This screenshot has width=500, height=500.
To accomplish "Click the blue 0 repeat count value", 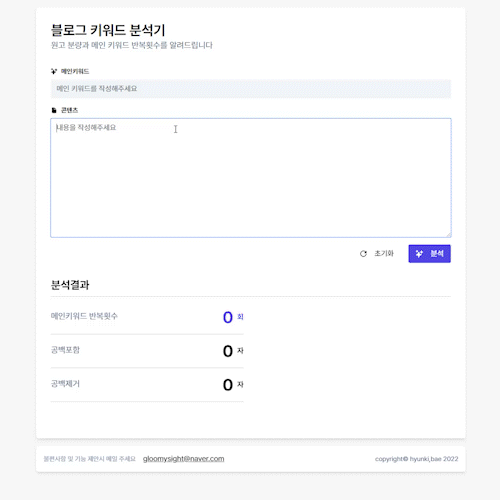I will pos(228,317).
